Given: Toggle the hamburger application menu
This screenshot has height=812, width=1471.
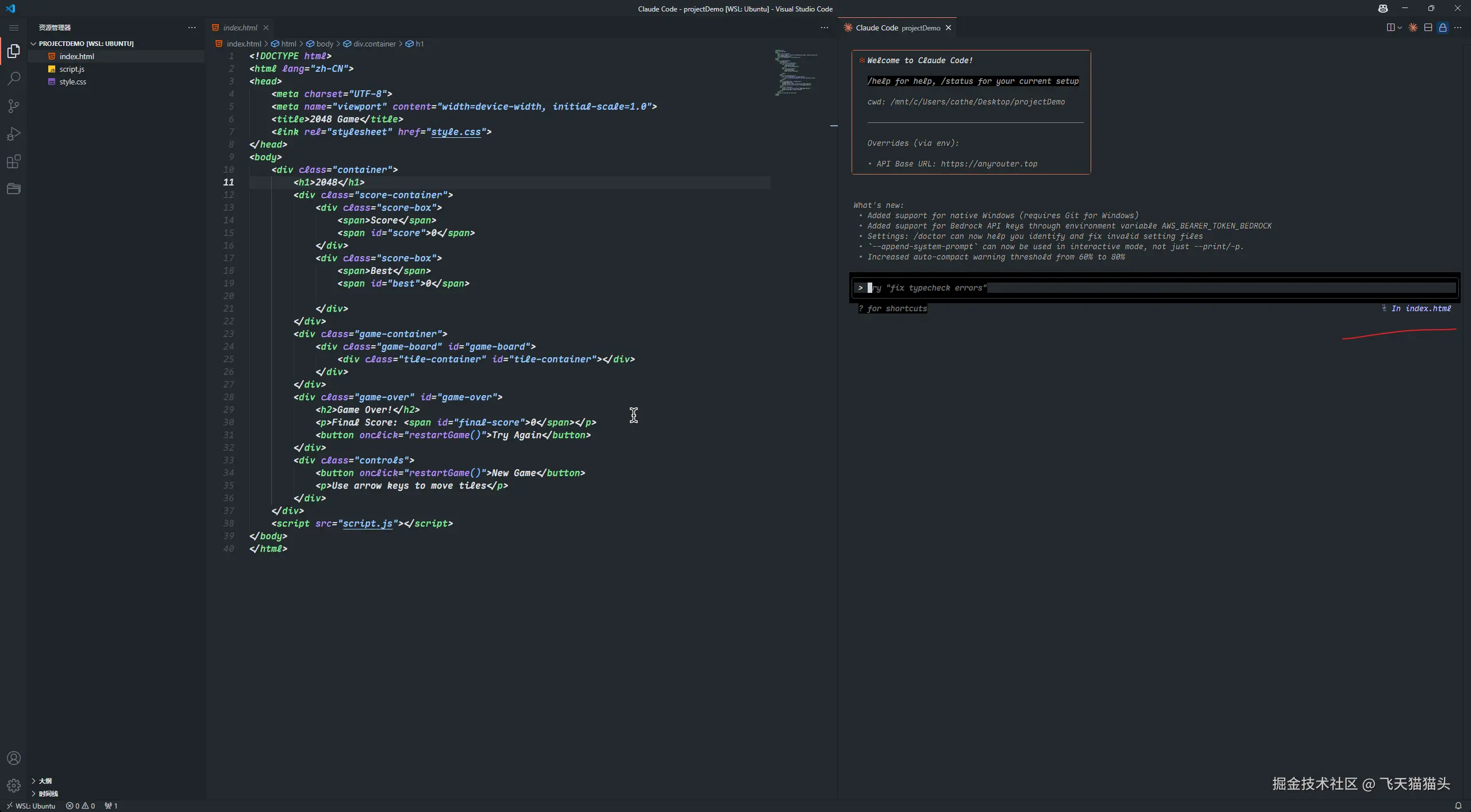Looking at the screenshot, I should (14, 28).
